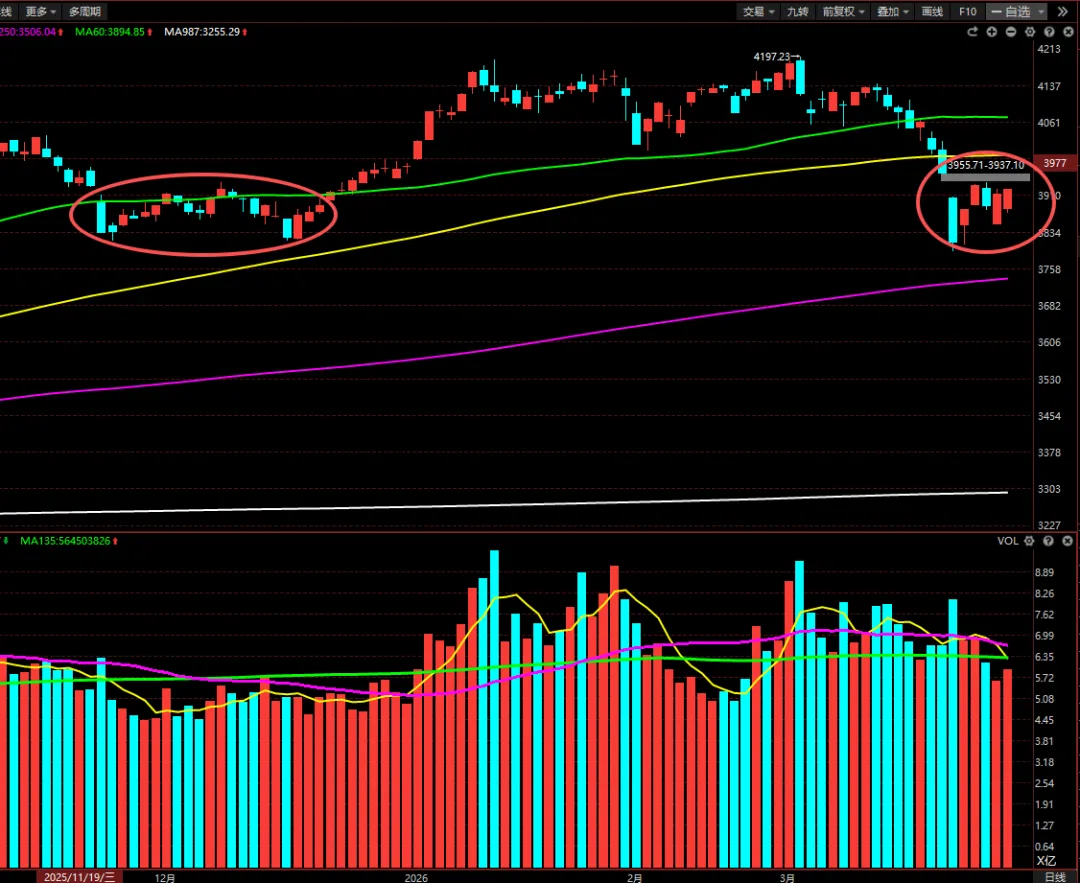Click the 3977 current price tag

pos(1055,163)
